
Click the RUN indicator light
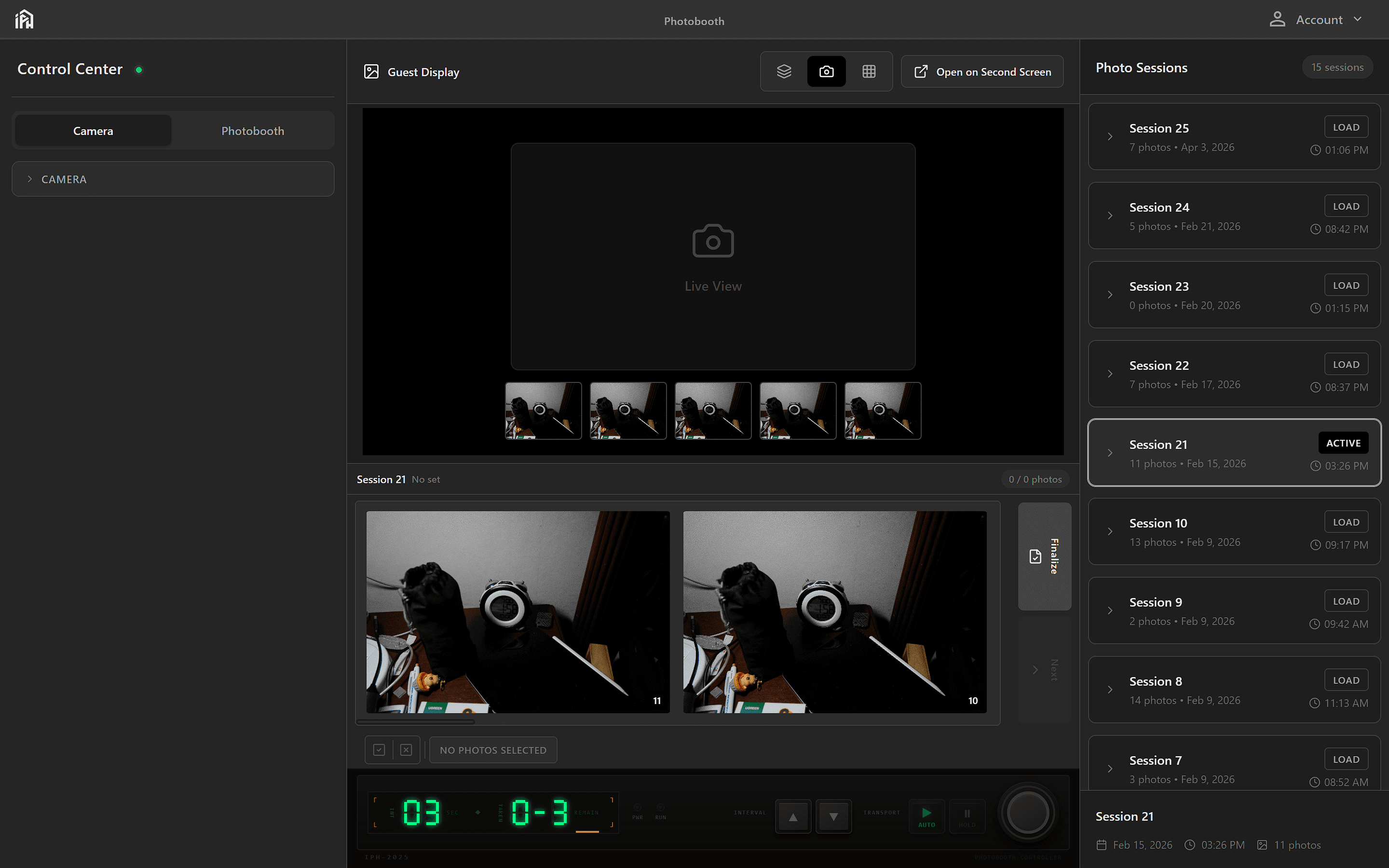(x=661, y=808)
